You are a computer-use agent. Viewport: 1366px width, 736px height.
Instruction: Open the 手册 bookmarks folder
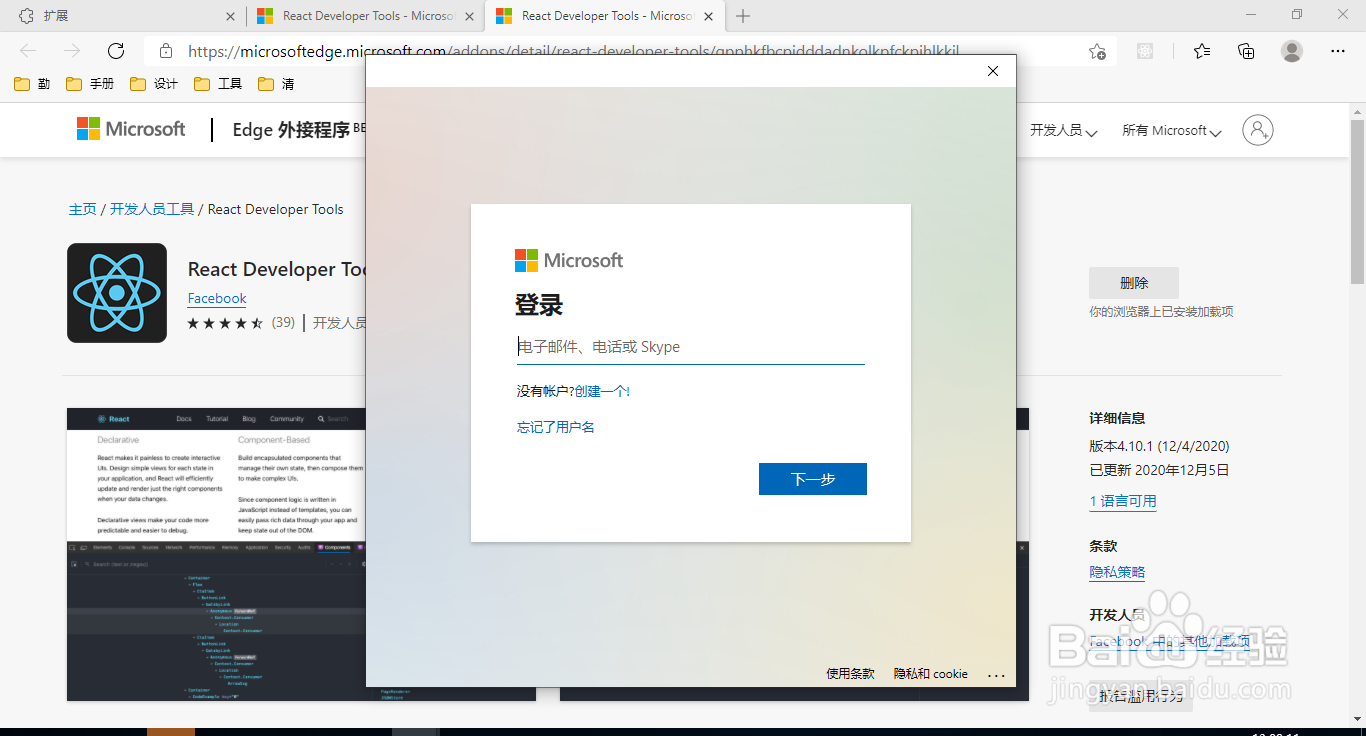pos(90,84)
